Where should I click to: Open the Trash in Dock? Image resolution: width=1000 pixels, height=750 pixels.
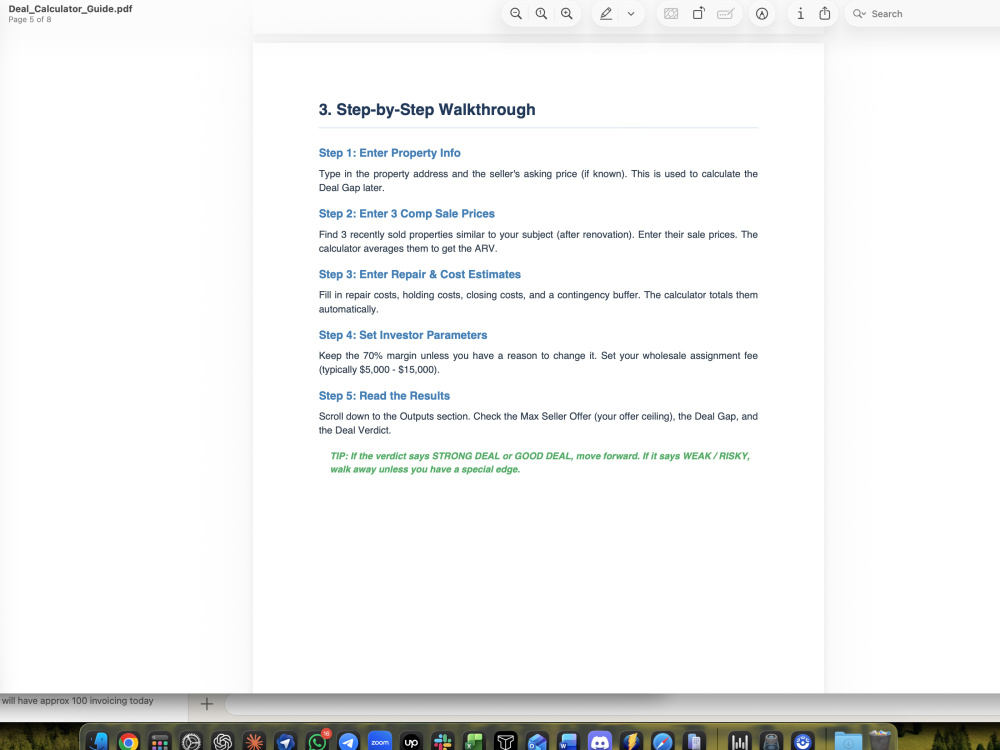(880, 740)
